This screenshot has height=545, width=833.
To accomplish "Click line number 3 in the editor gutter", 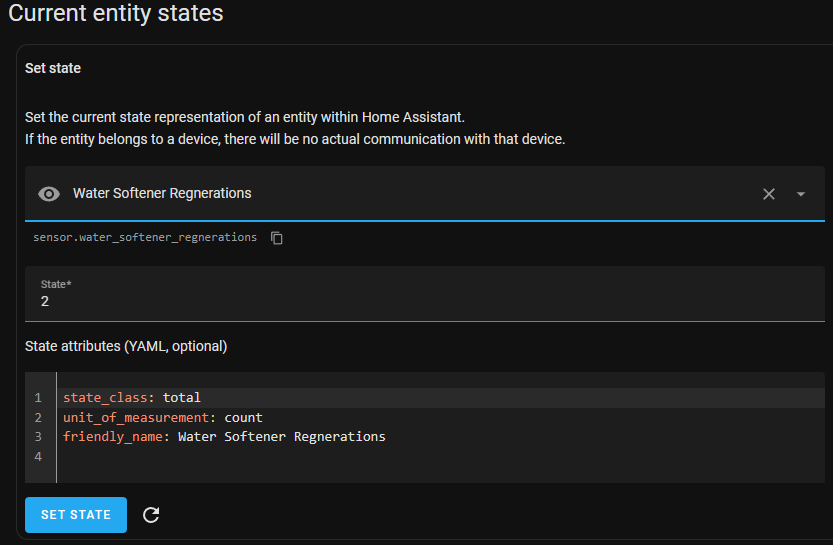I will point(38,437).
